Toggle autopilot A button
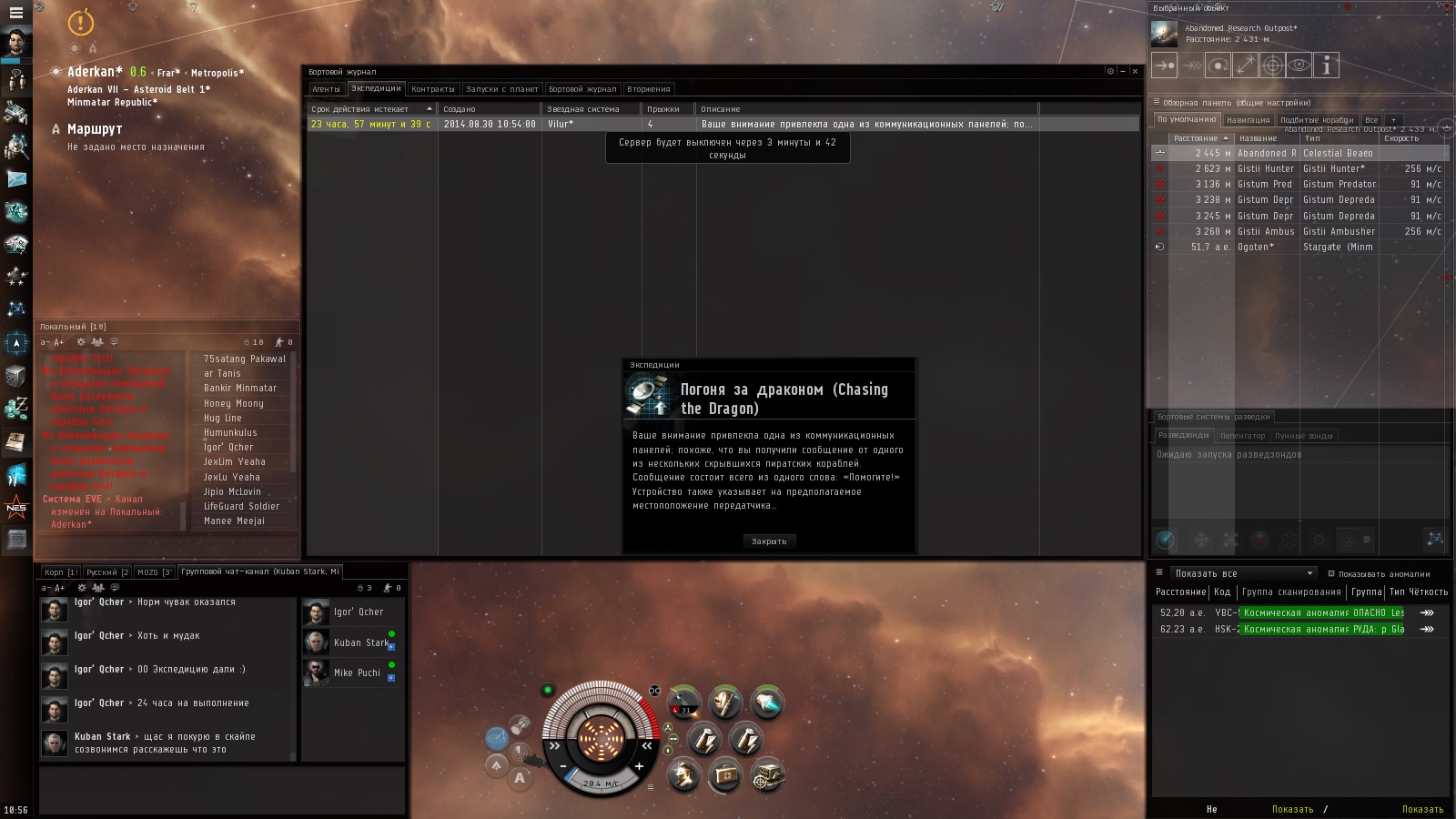 click(x=520, y=777)
